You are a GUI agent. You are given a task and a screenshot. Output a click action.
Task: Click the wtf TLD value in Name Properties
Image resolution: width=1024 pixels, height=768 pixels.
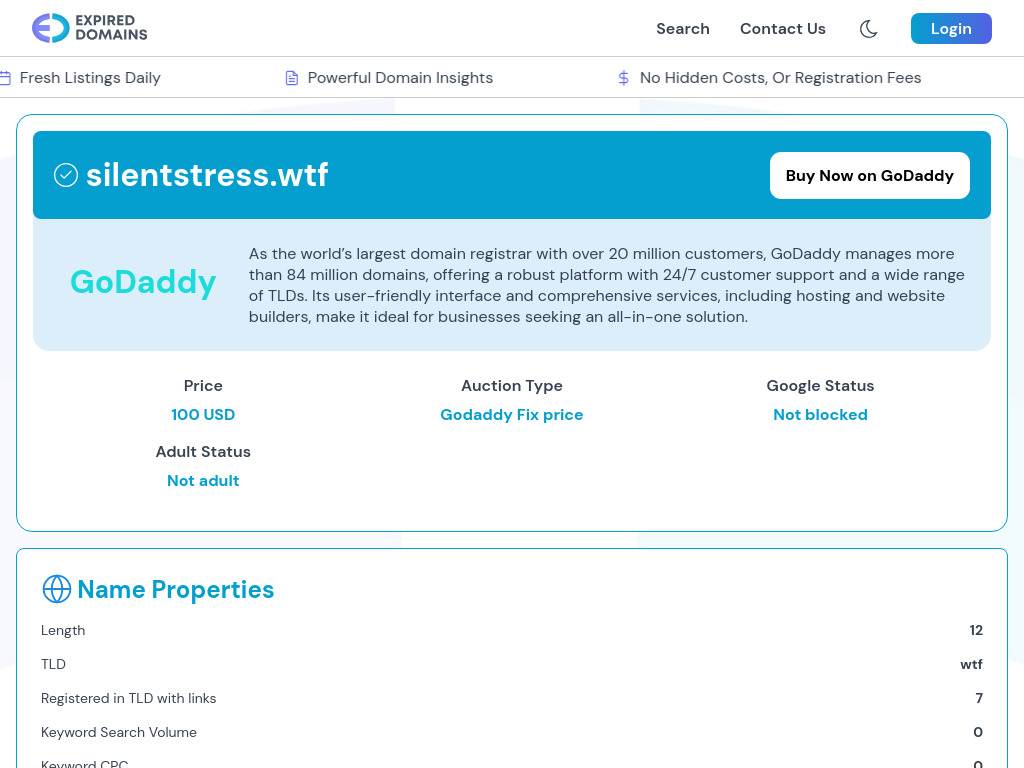tap(971, 664)
